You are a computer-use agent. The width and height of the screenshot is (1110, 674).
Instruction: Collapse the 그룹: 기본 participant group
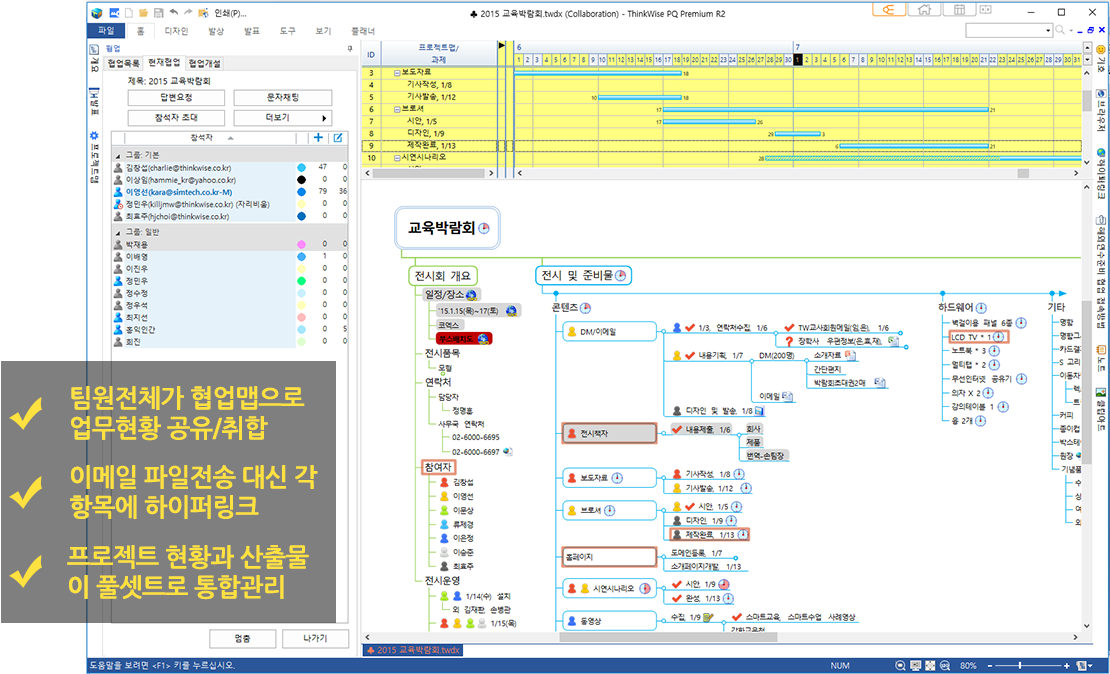pos(117,156)
